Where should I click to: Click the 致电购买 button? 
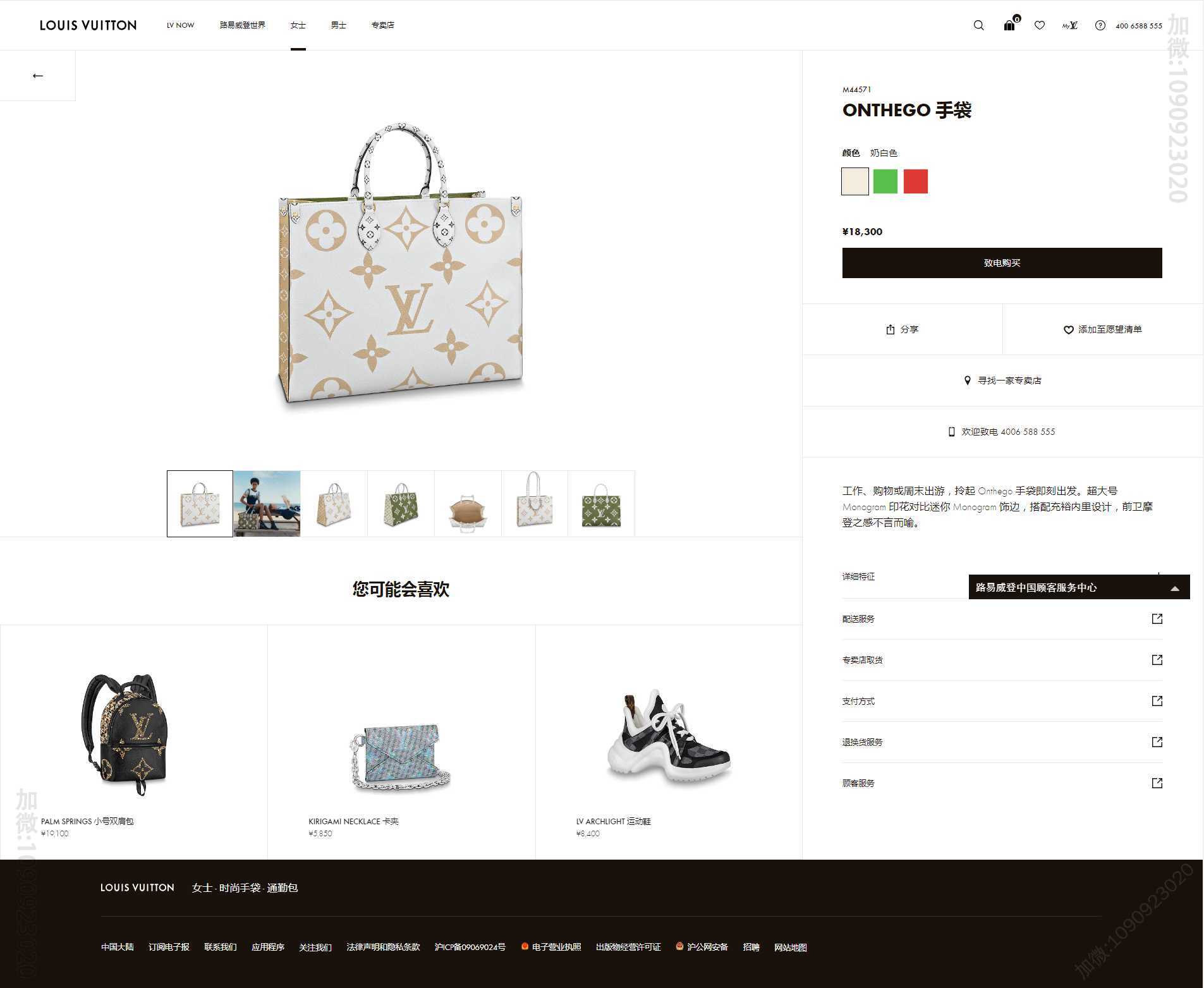1002,263
